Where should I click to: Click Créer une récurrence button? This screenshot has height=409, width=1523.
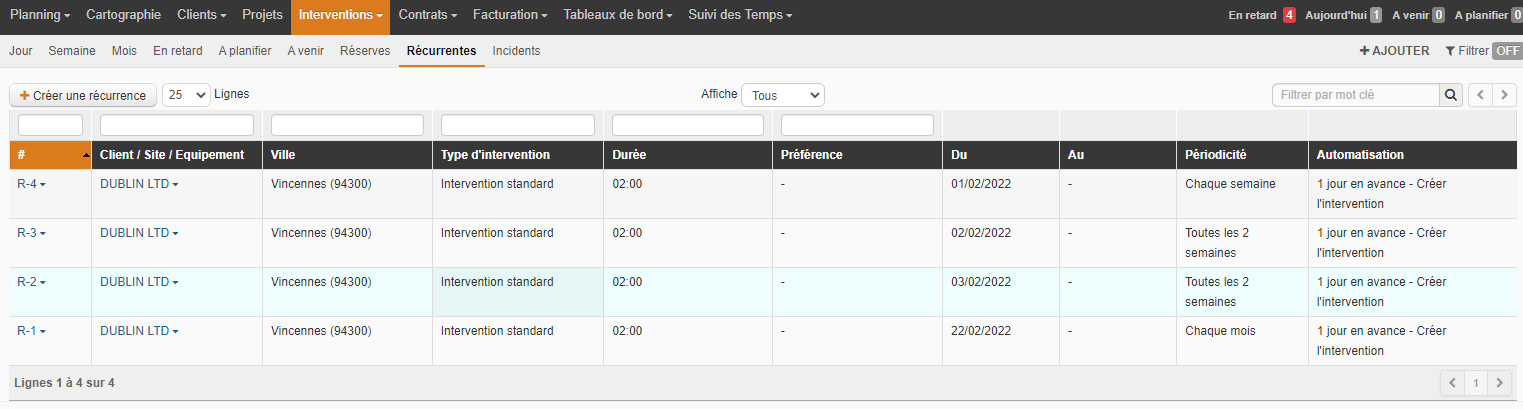[x=83, y=95]
